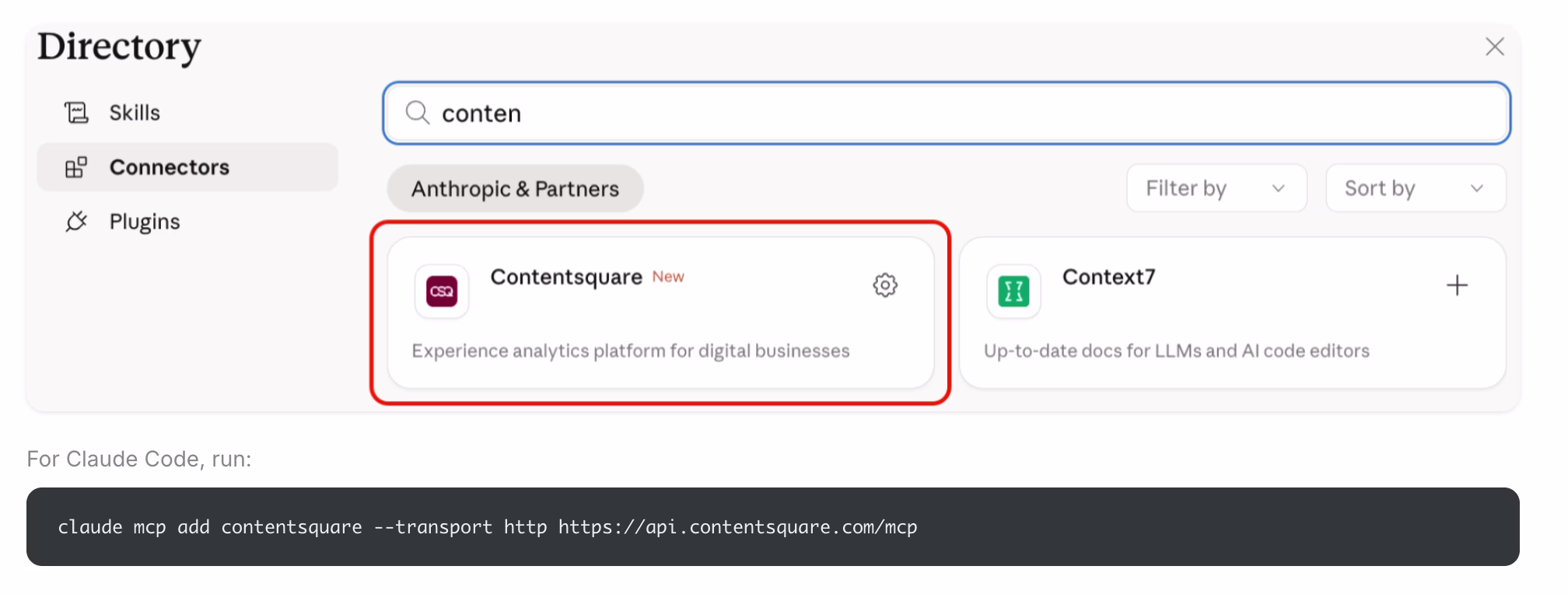Click the claude mcp add command code block
Viewport: 1568px width, 594px height.
tap(773, 526)
